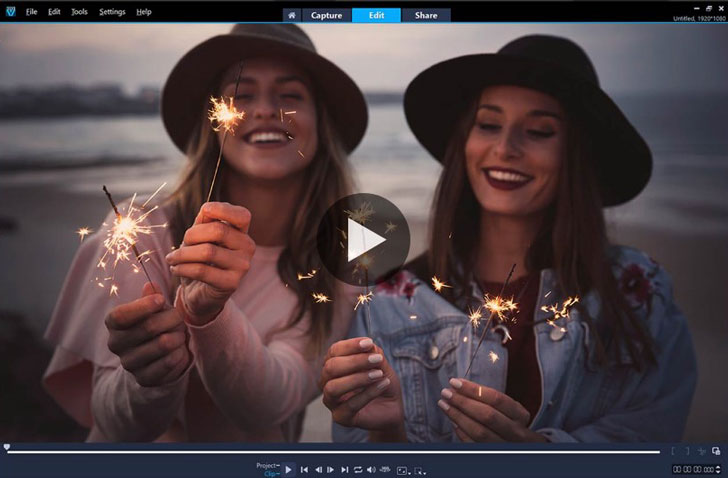Click the Help menu

[144, 12]
